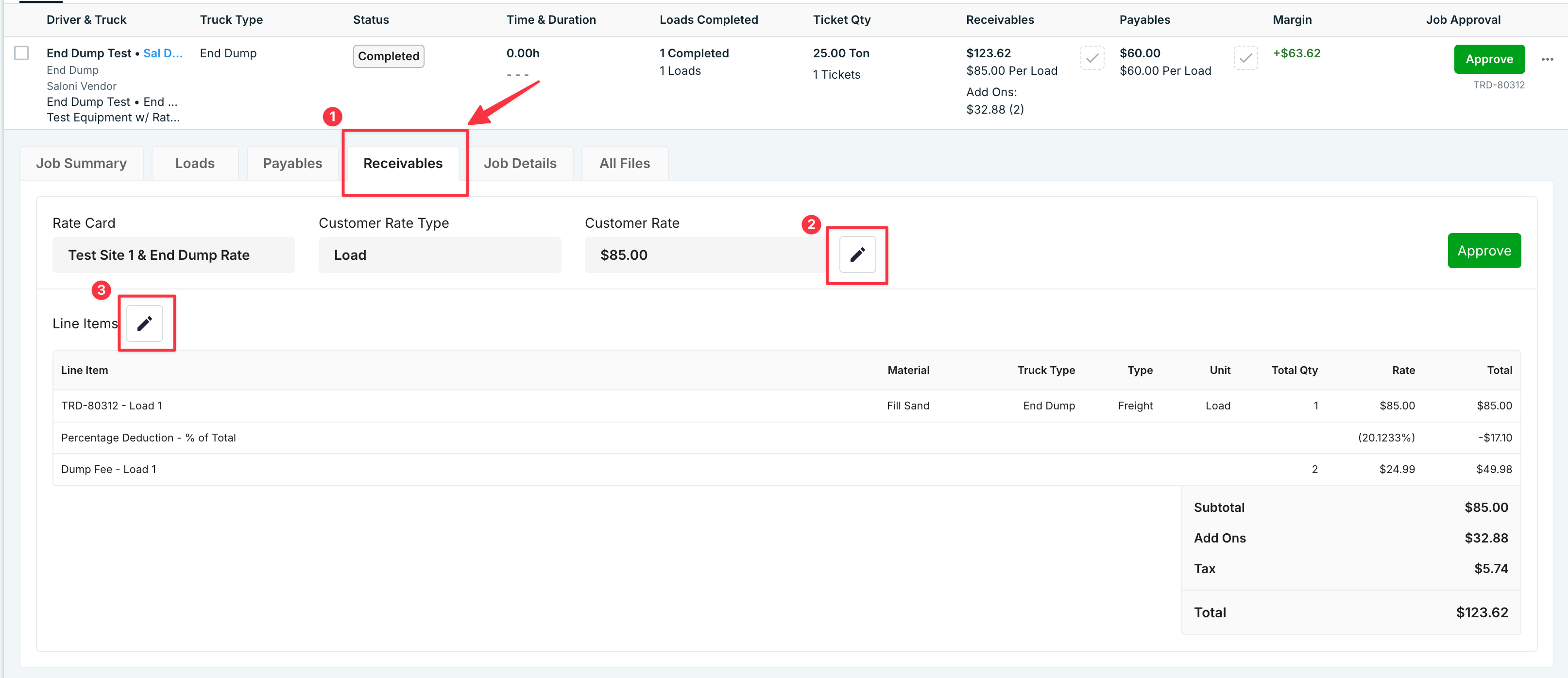Click the 0.00h duration value

(523, 53)
